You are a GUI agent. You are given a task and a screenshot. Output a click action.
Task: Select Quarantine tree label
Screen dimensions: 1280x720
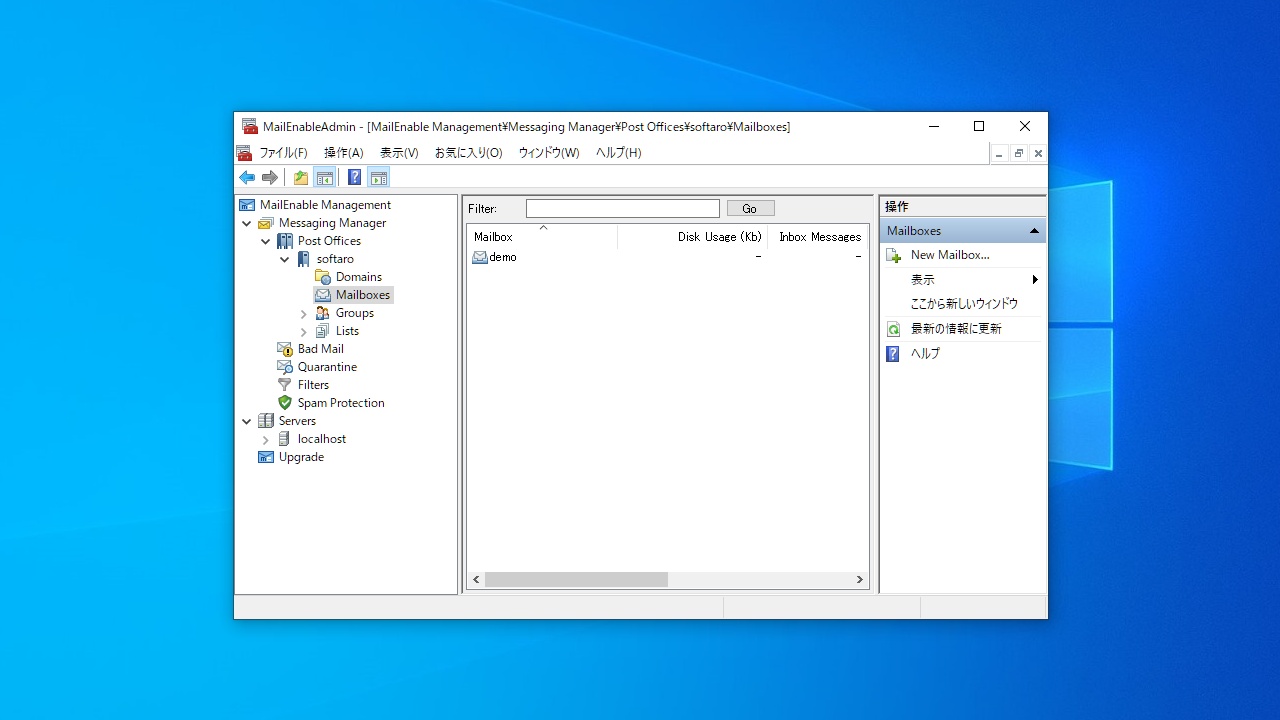click(327, 367)
